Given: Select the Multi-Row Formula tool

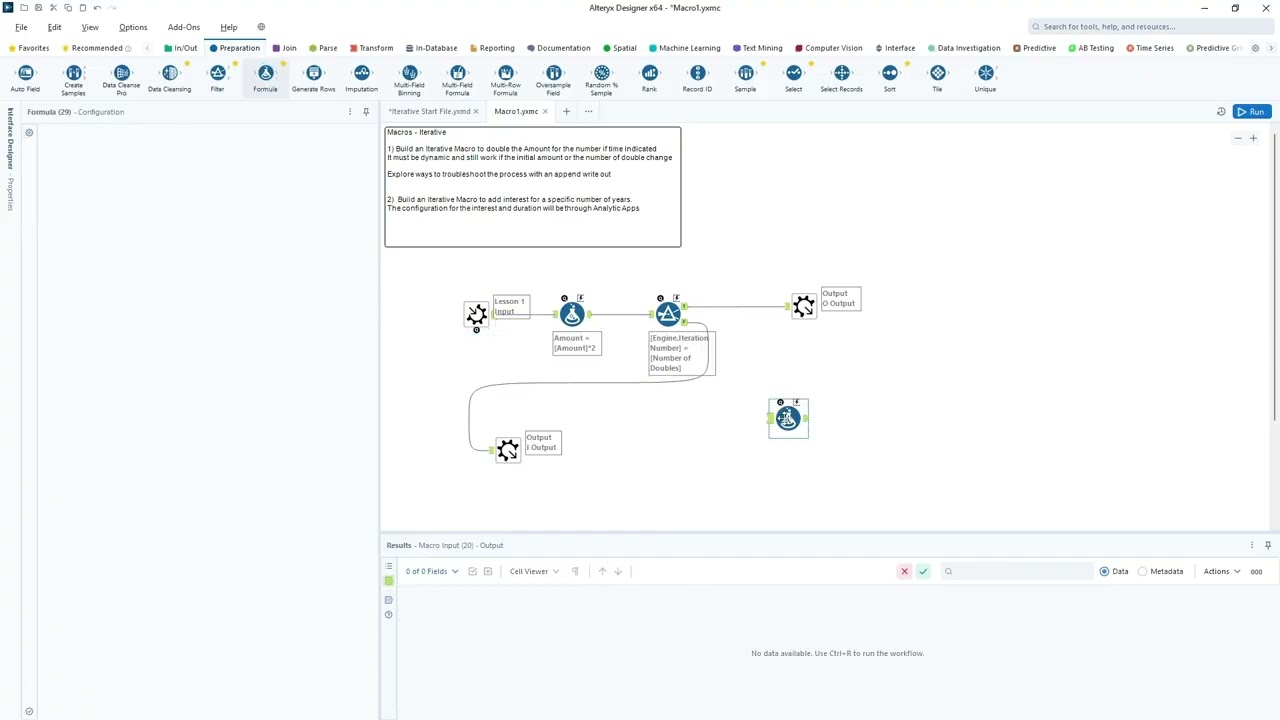Looking at the screenshot, I should (505, 80).
